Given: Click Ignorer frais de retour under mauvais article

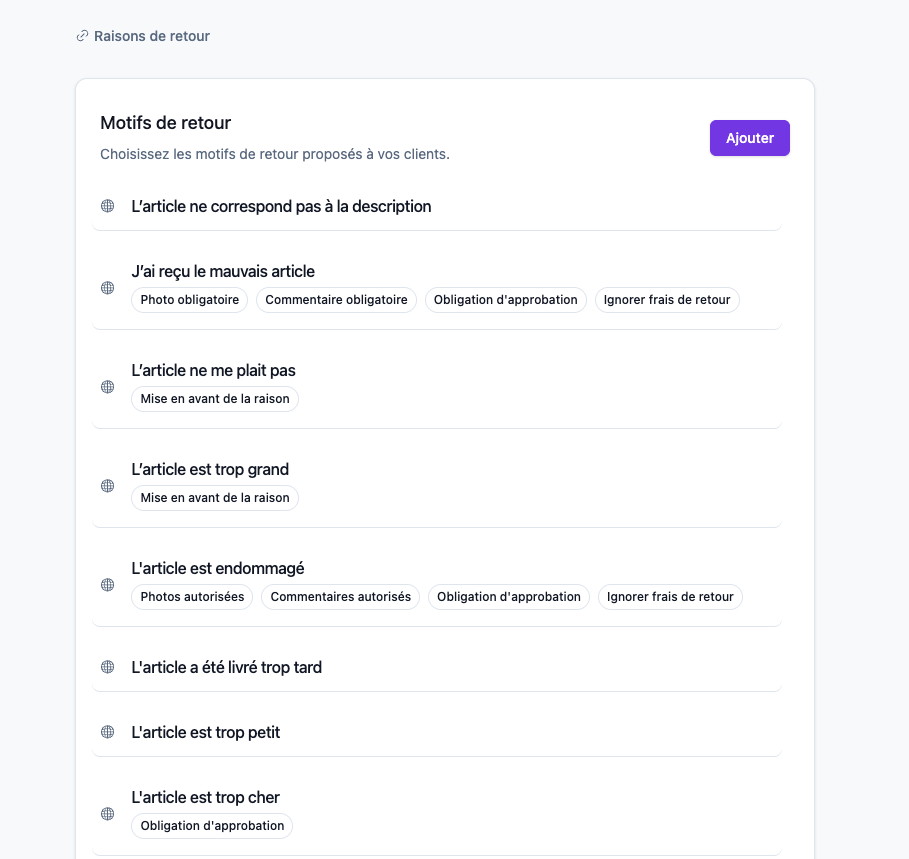Looking at the screenshot, I should [667, 300].
